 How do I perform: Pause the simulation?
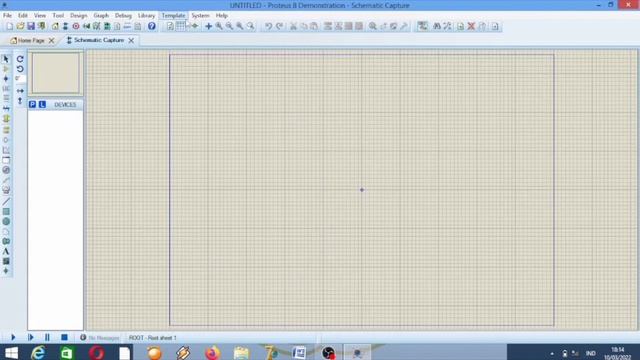(47, 338)
